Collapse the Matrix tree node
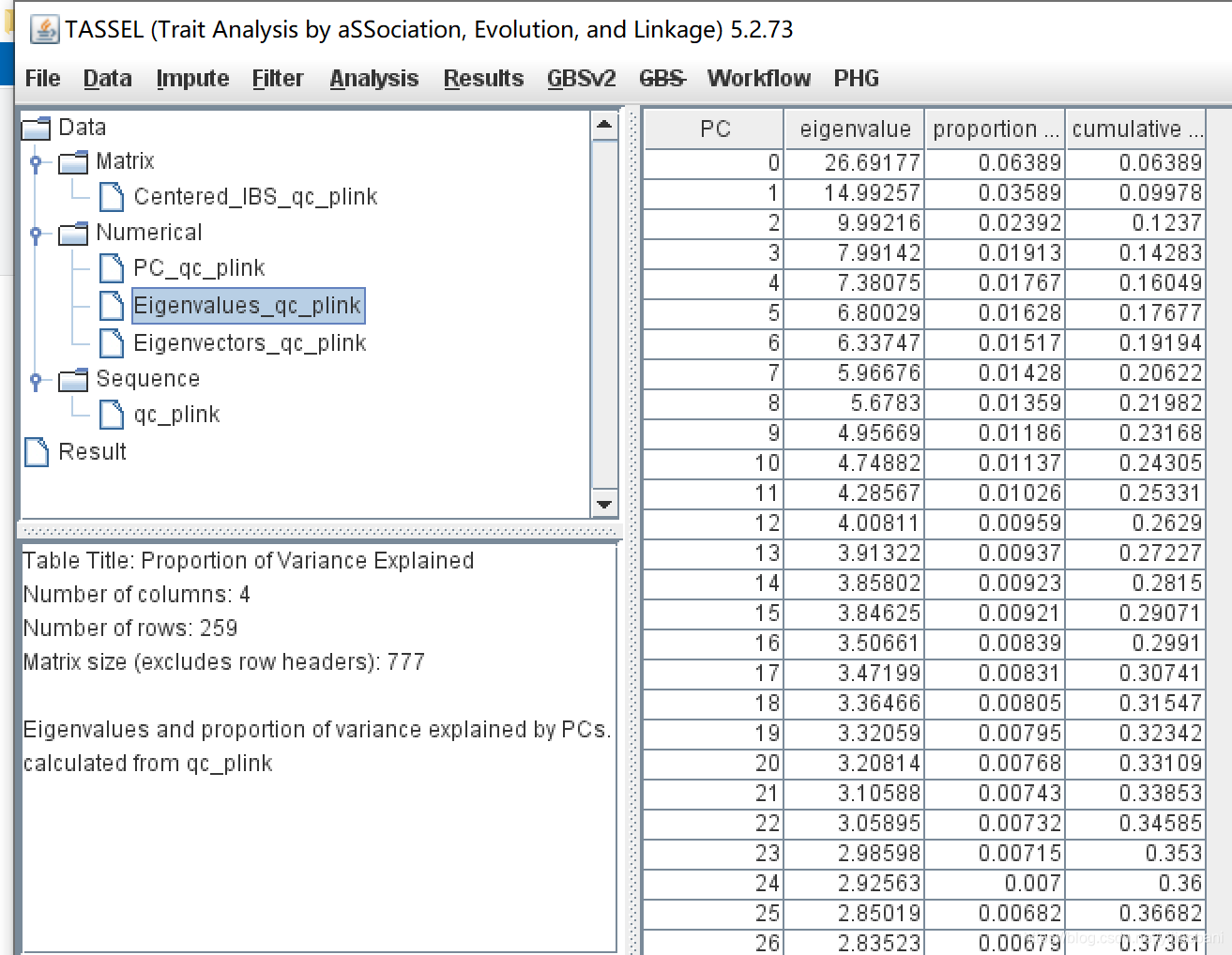 tap(36, 160)
